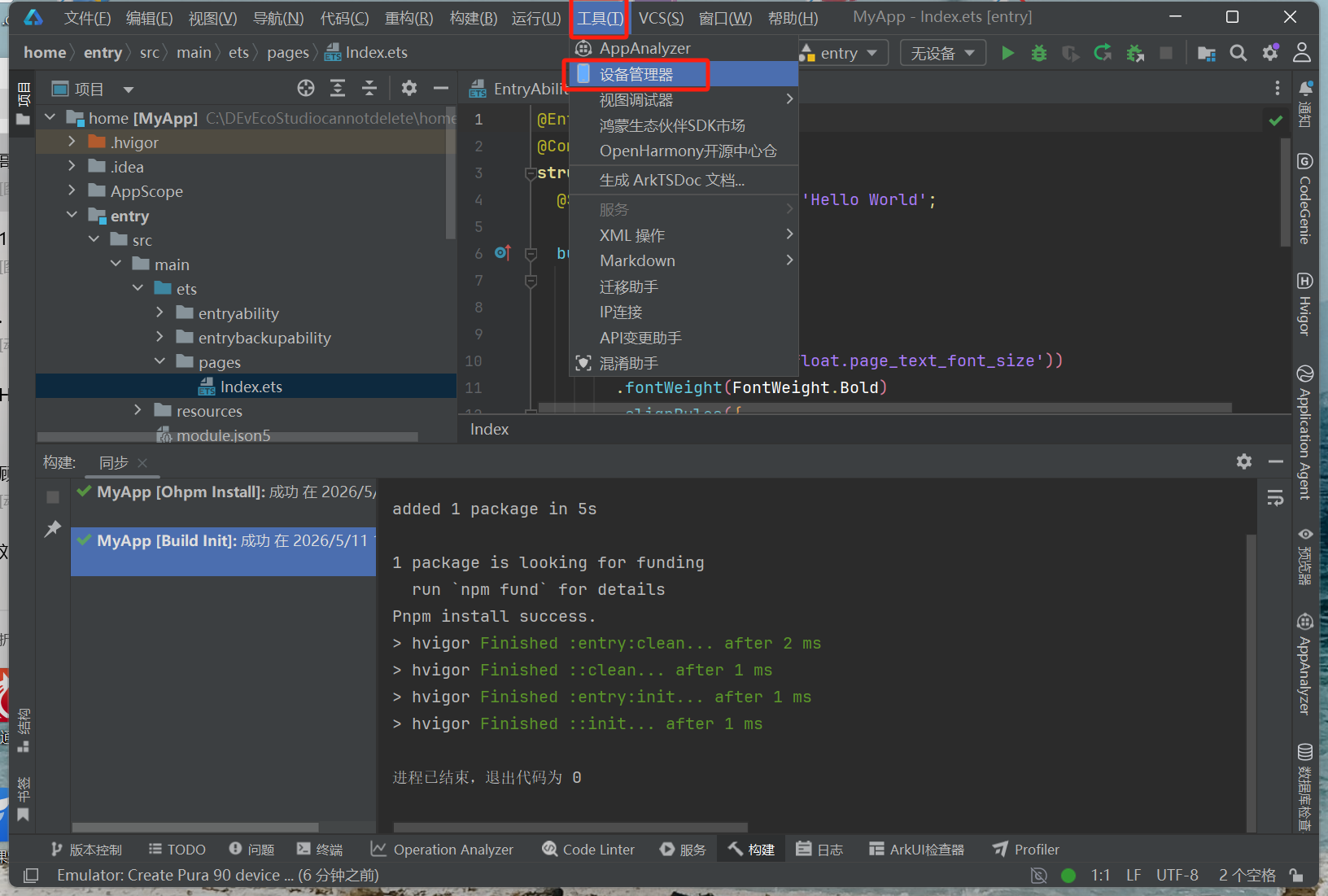The image size is (1328, 896).
Task: Open the entry module dropdown
Action: point(841,53)
